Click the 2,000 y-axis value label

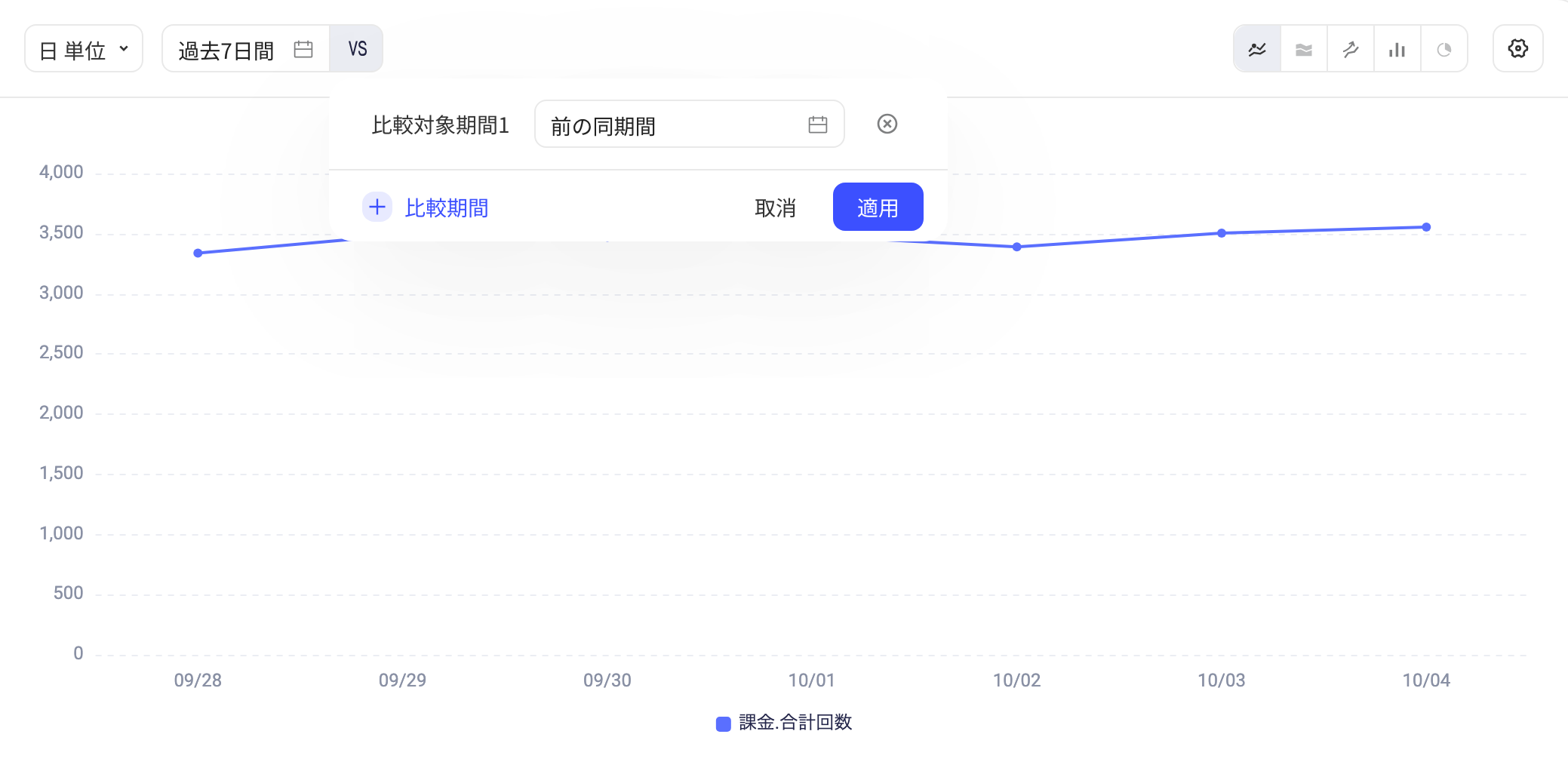pos(61,413)
